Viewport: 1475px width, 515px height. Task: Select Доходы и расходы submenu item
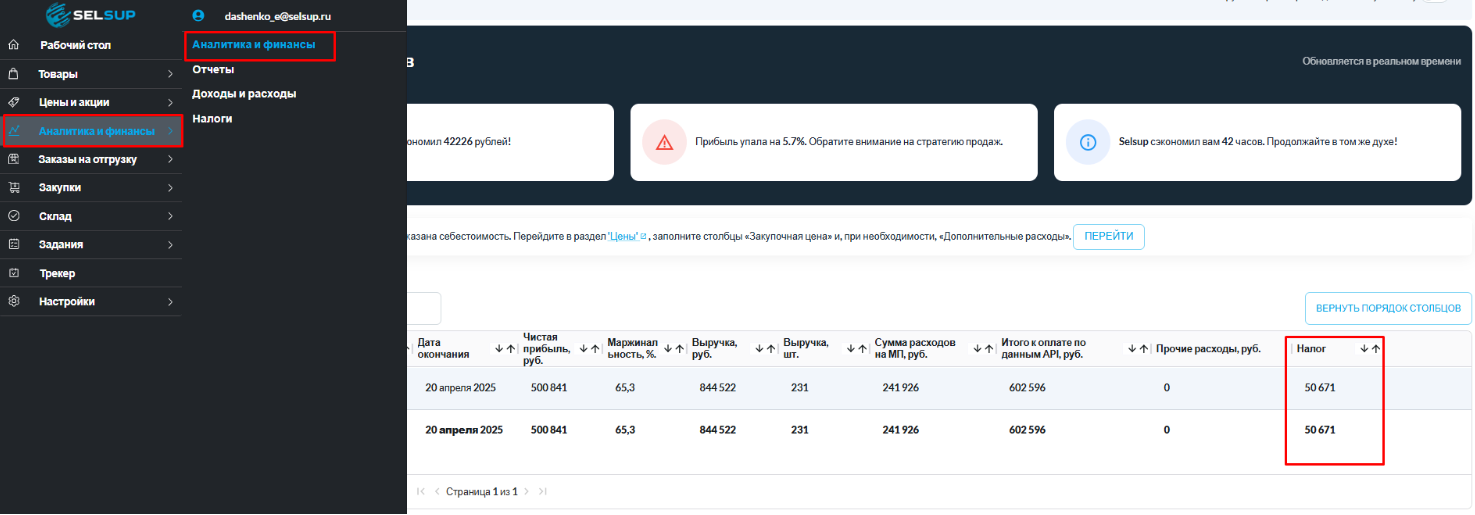point(244,94)
